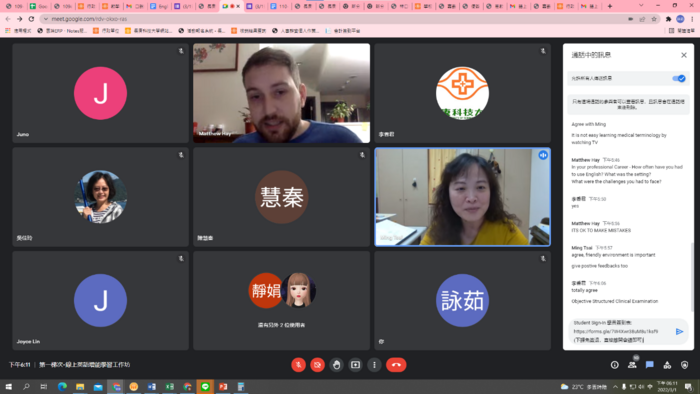Toggle allow everyone to send messages switch
The width and height of the screenshot is (700, 394).
(x=679, y=78)
